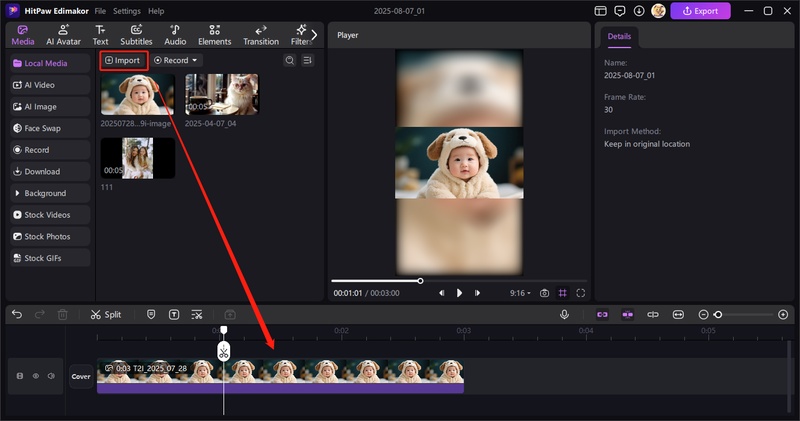
Task: Open the File menu
Action: tap(100, 11)
